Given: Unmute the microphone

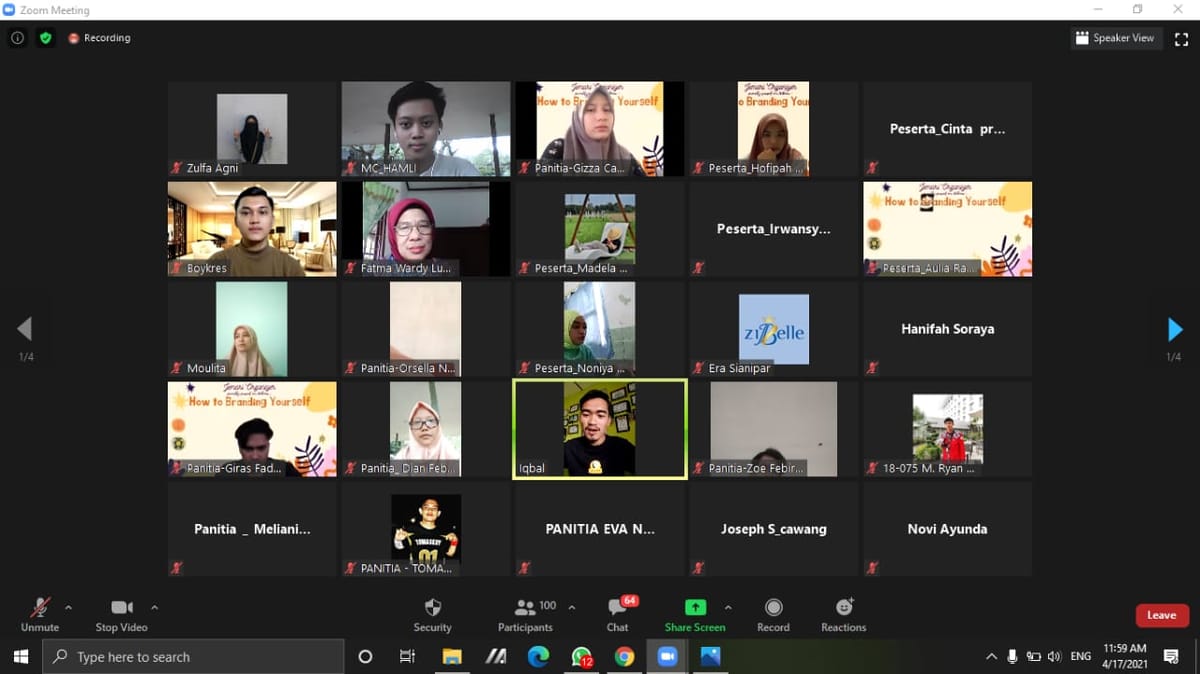Looking at the screenshot, I should tap(40, 608).
